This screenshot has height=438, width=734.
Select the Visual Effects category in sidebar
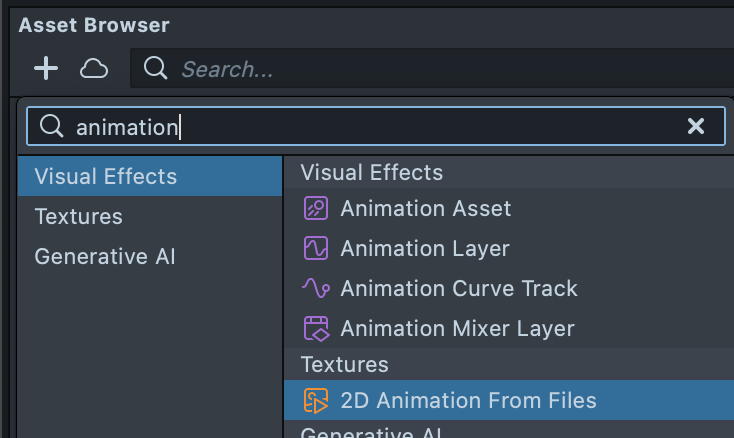click(105, 177)
